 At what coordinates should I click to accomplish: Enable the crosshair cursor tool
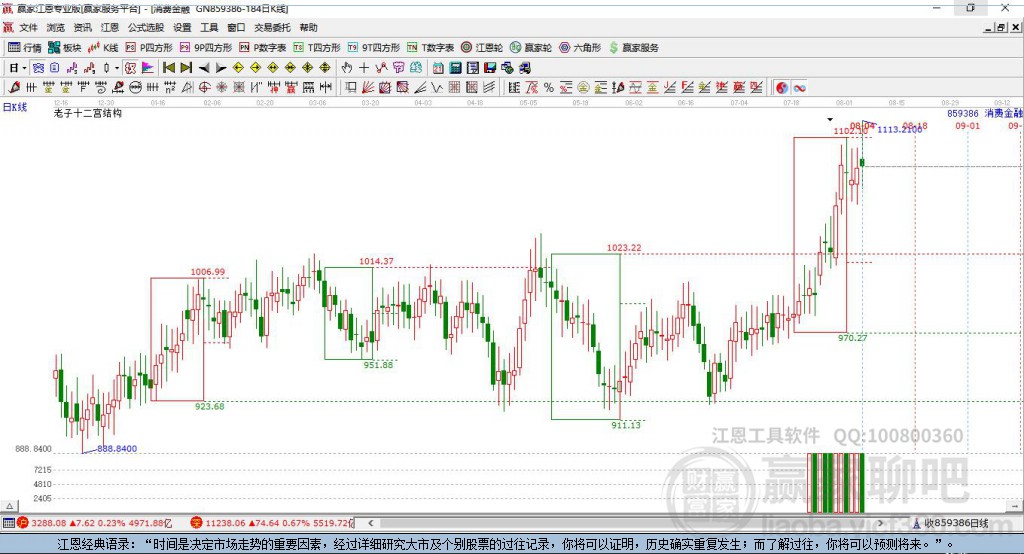click(x=364, y=68)
